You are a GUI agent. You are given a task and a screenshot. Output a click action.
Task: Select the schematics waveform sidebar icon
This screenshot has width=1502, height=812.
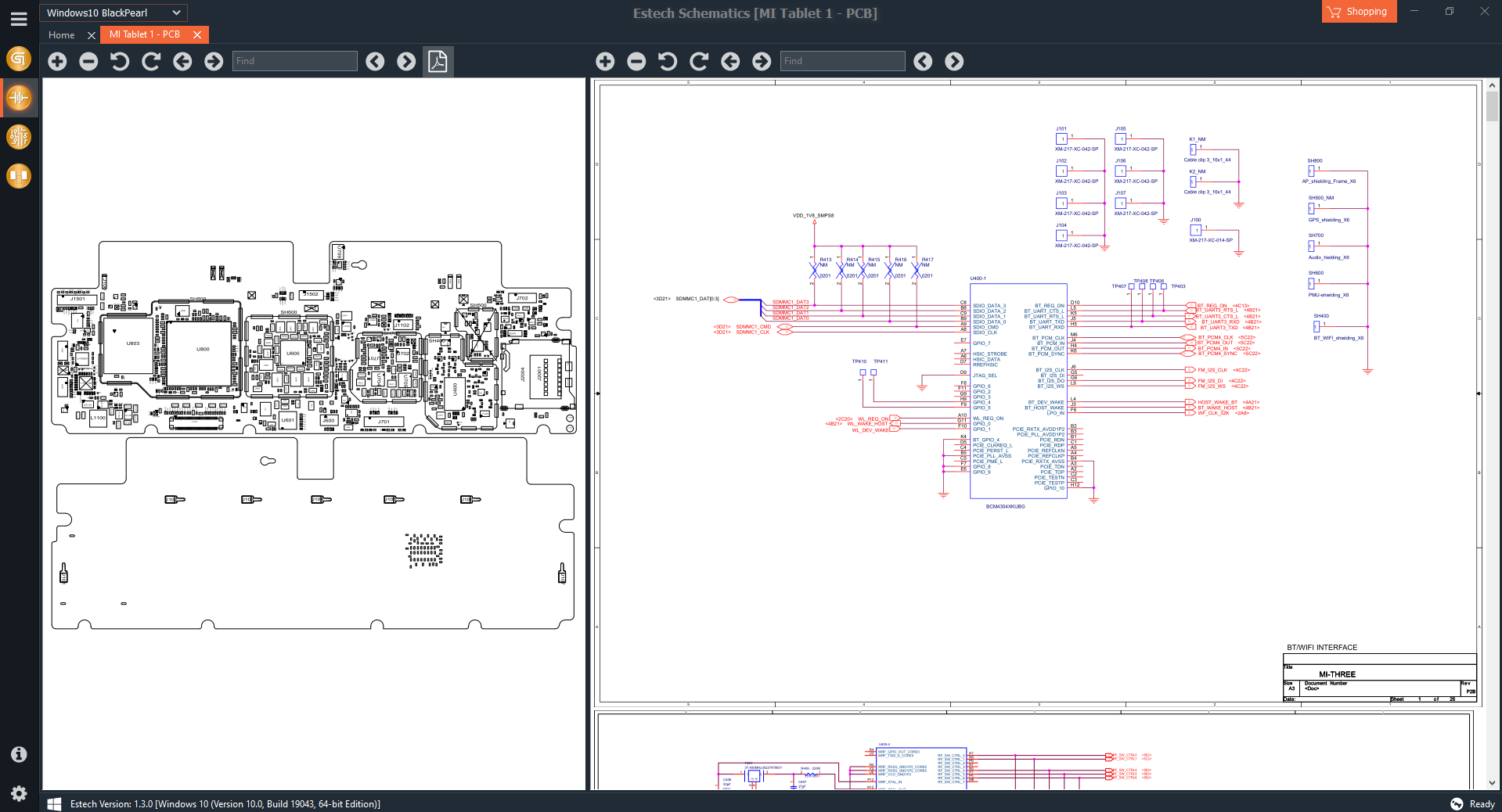[x=19, y=98]
